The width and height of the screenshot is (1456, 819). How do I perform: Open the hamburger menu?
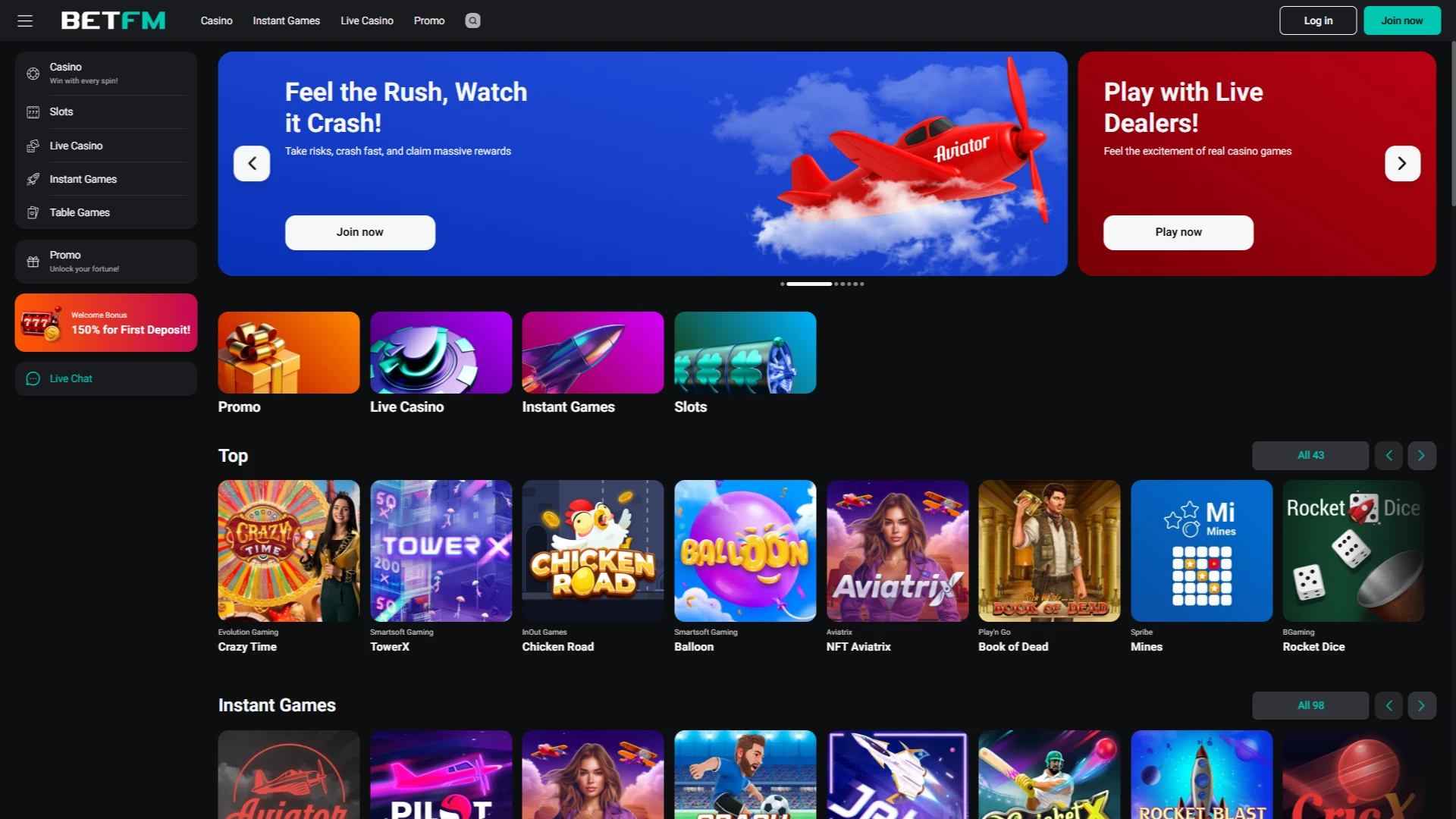tap(25, 20)
